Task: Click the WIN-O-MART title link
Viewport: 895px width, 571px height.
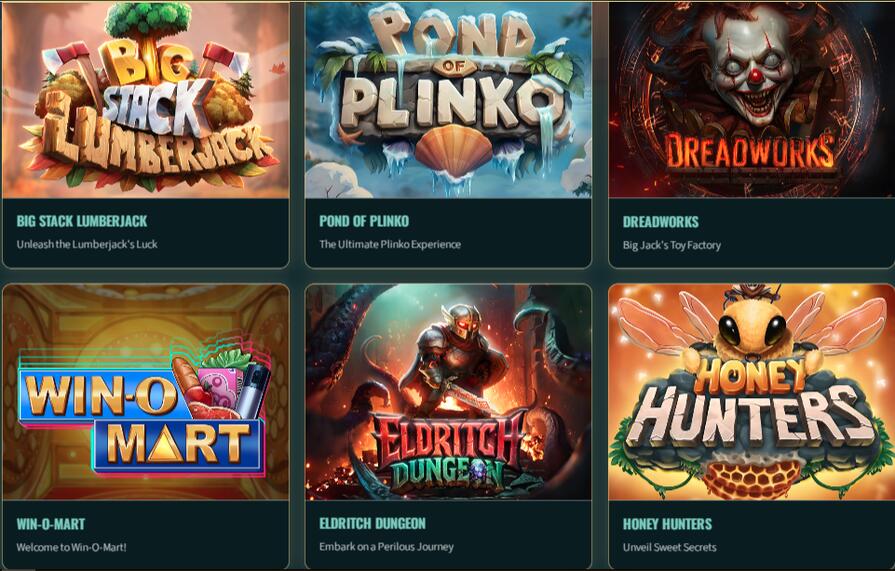Action: pos(51,524)
